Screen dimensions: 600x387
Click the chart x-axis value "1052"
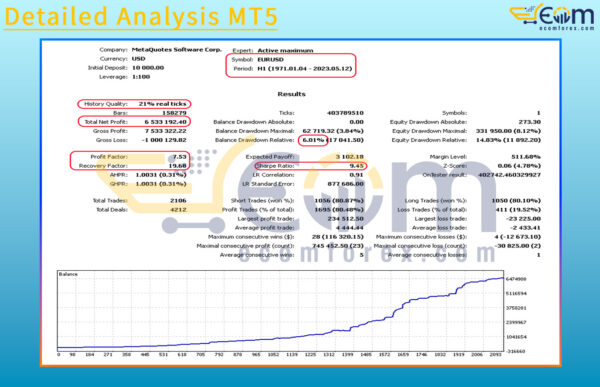pos(273,355)
